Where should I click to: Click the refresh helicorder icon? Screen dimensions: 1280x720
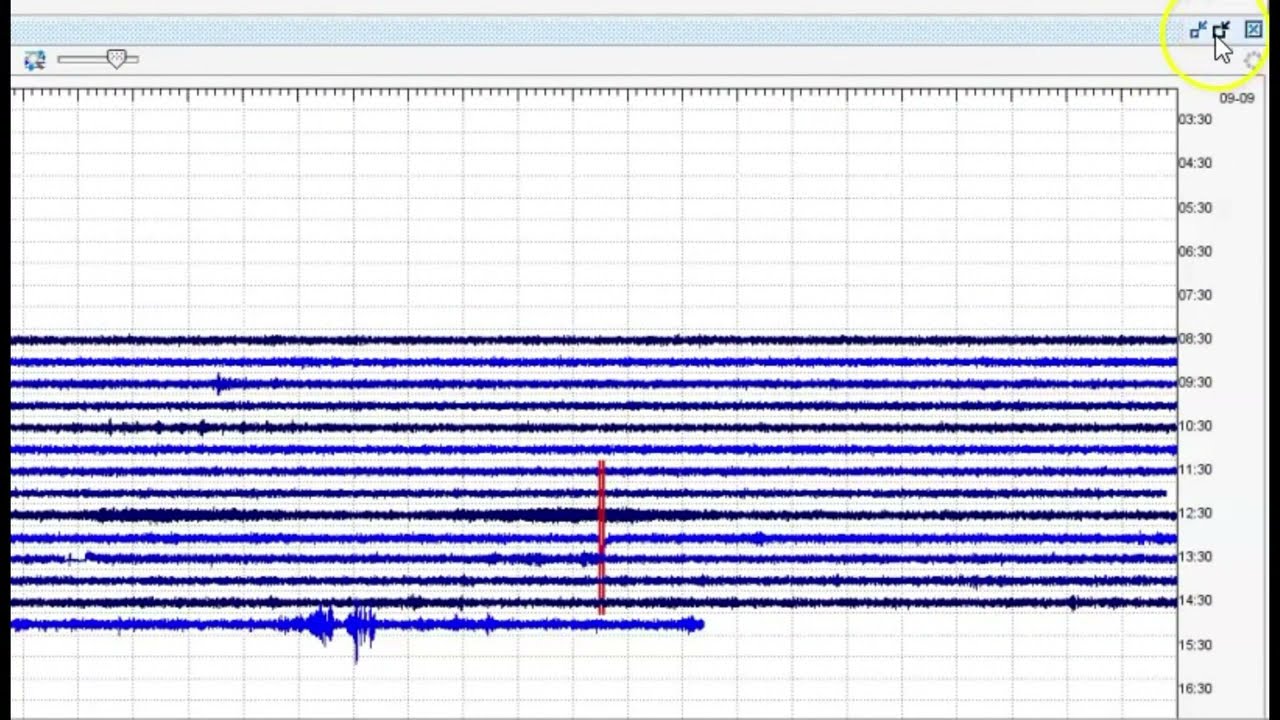(x=35, y=60)
